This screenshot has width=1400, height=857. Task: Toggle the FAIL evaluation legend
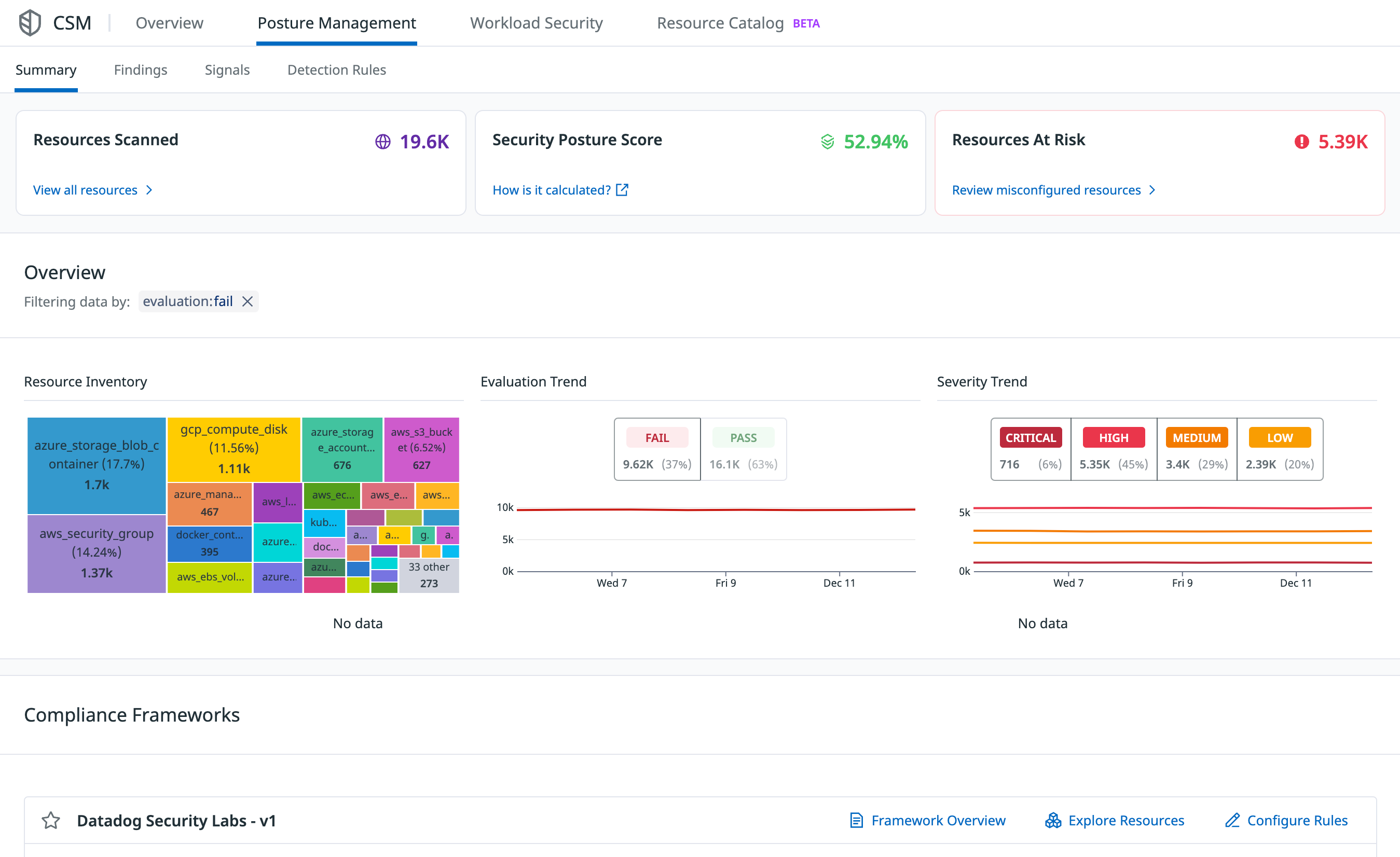[x=657, y=438]
